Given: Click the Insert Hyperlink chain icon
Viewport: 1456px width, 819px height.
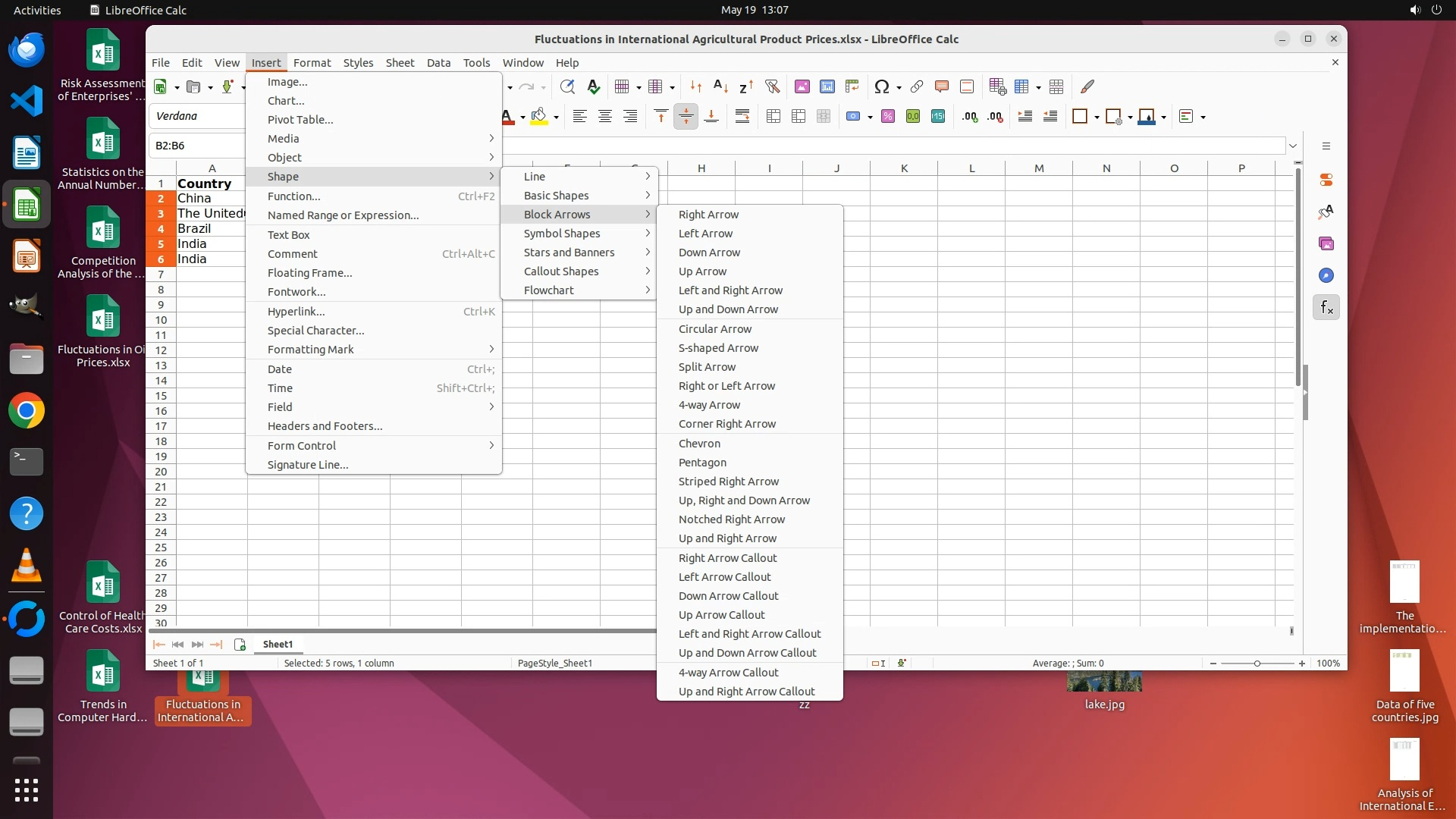Looking at the screenshot, I should pyautogui.click(x=916, y=86).
